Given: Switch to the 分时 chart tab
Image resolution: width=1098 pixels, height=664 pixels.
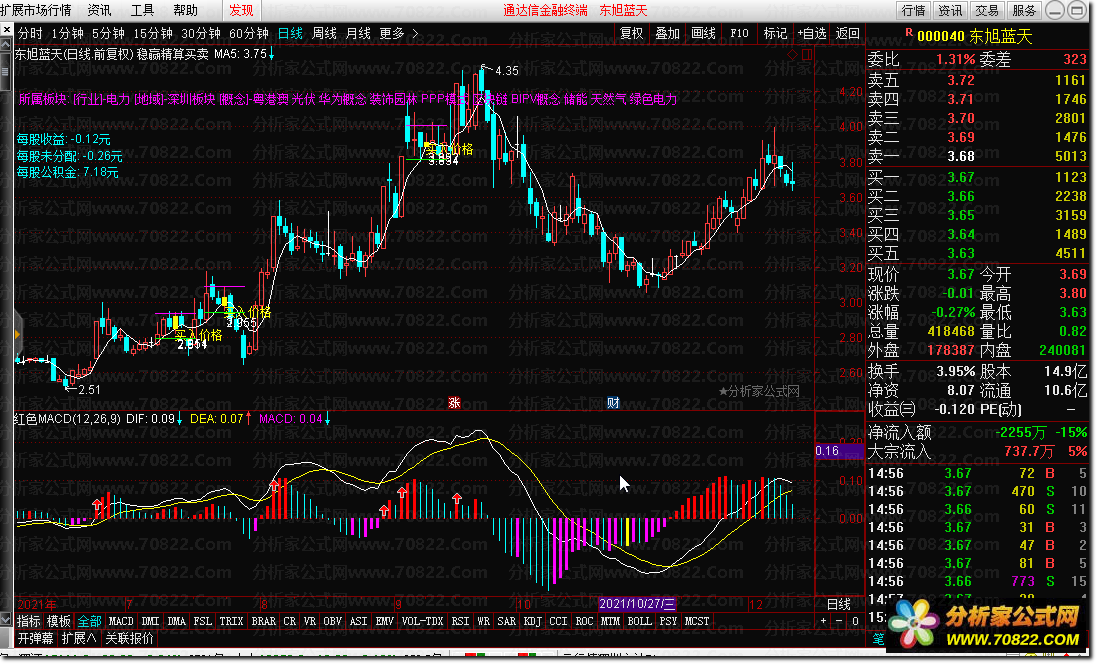Looking at the screenshot, I should 30,33.
